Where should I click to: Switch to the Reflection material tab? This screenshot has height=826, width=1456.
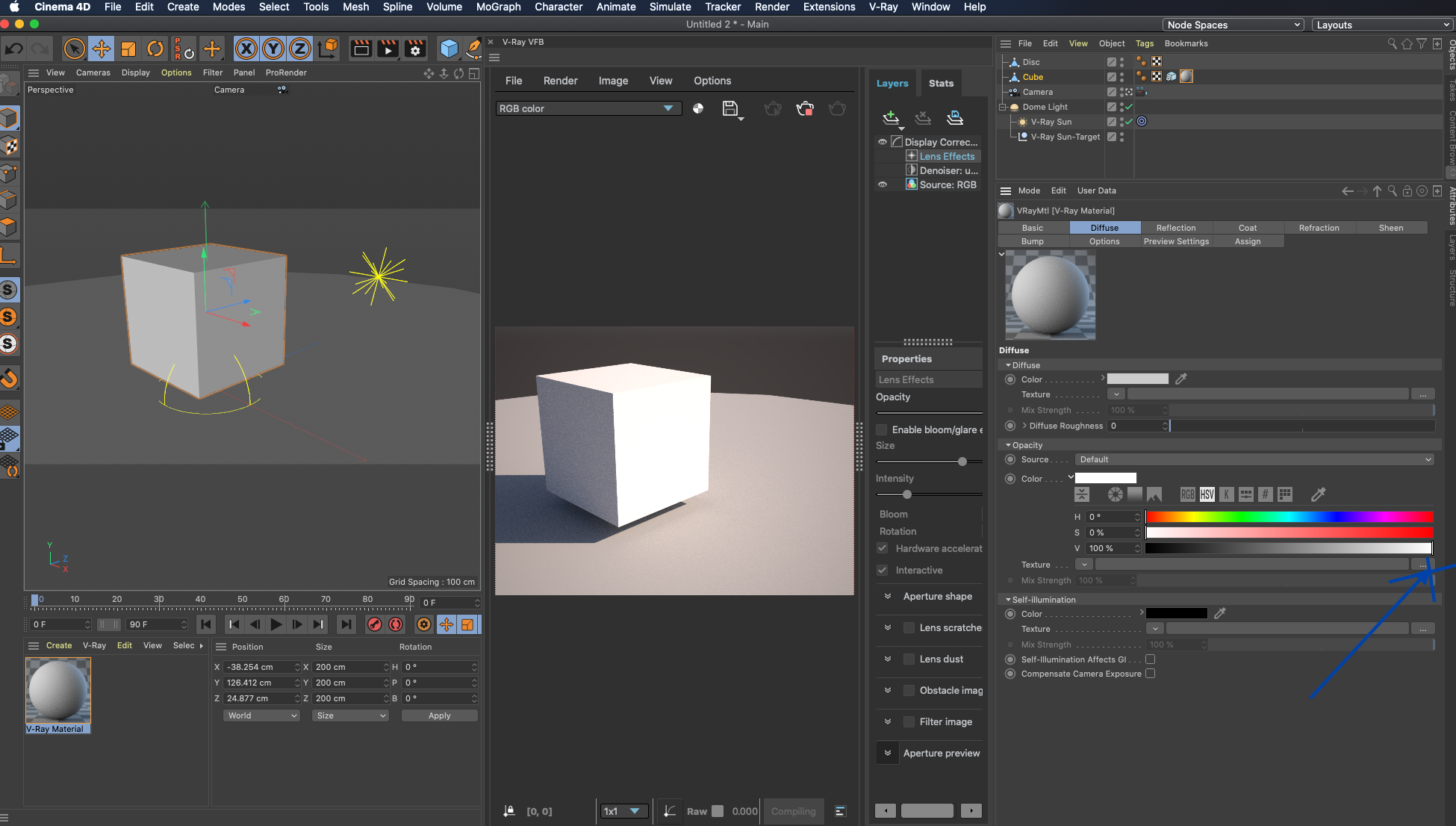coord(1175,228)
